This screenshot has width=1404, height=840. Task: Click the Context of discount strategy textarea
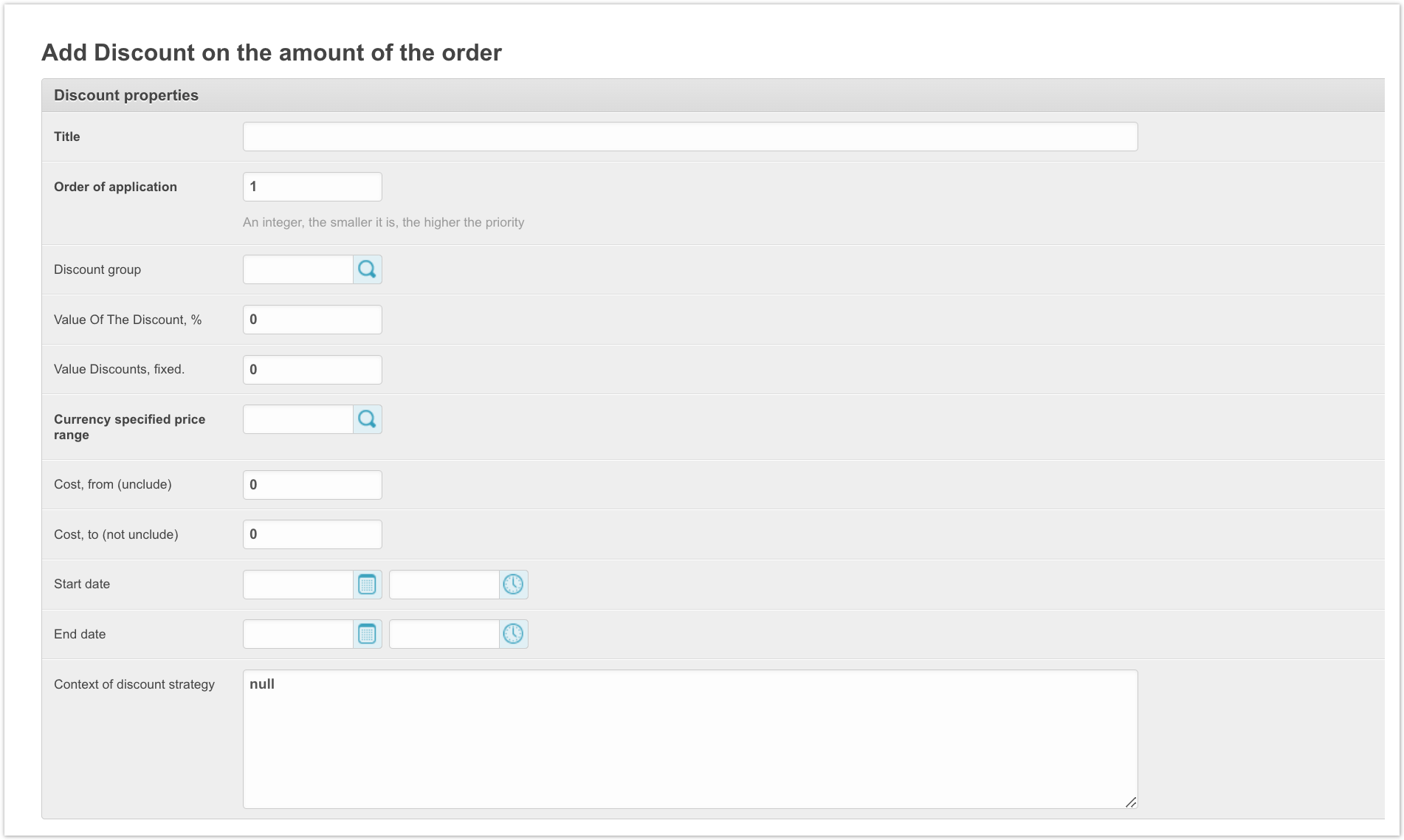(x=689, y=739)
